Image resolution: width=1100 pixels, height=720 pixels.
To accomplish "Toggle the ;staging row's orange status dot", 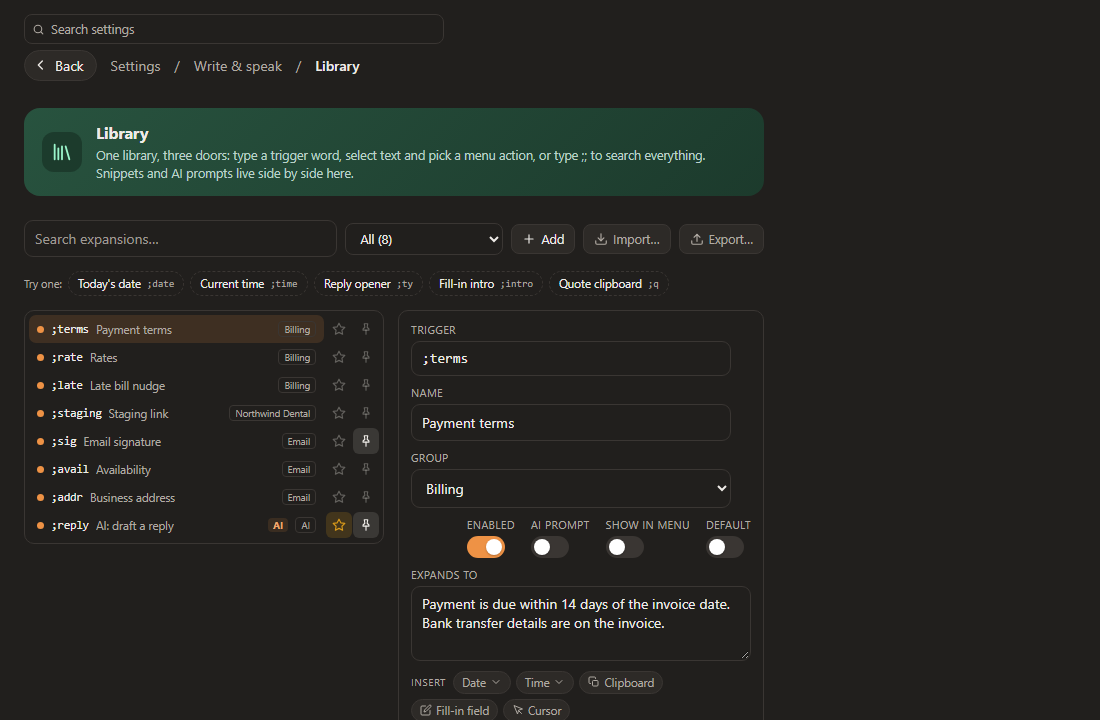I will point(41,413).
